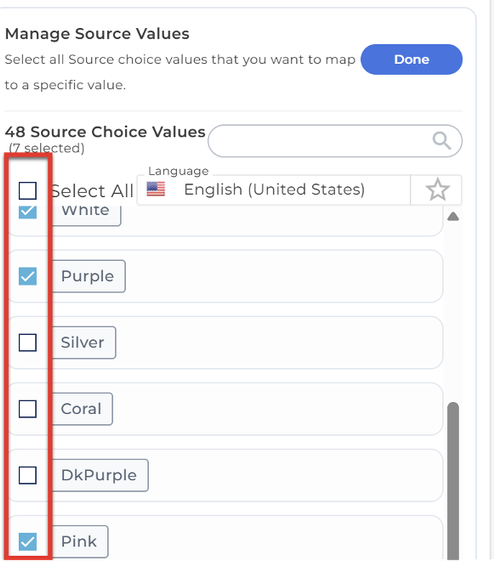Viewport: 495px width, 561px height.
Task: Click the search magnifier icon
Action: (x=442, y=141)
